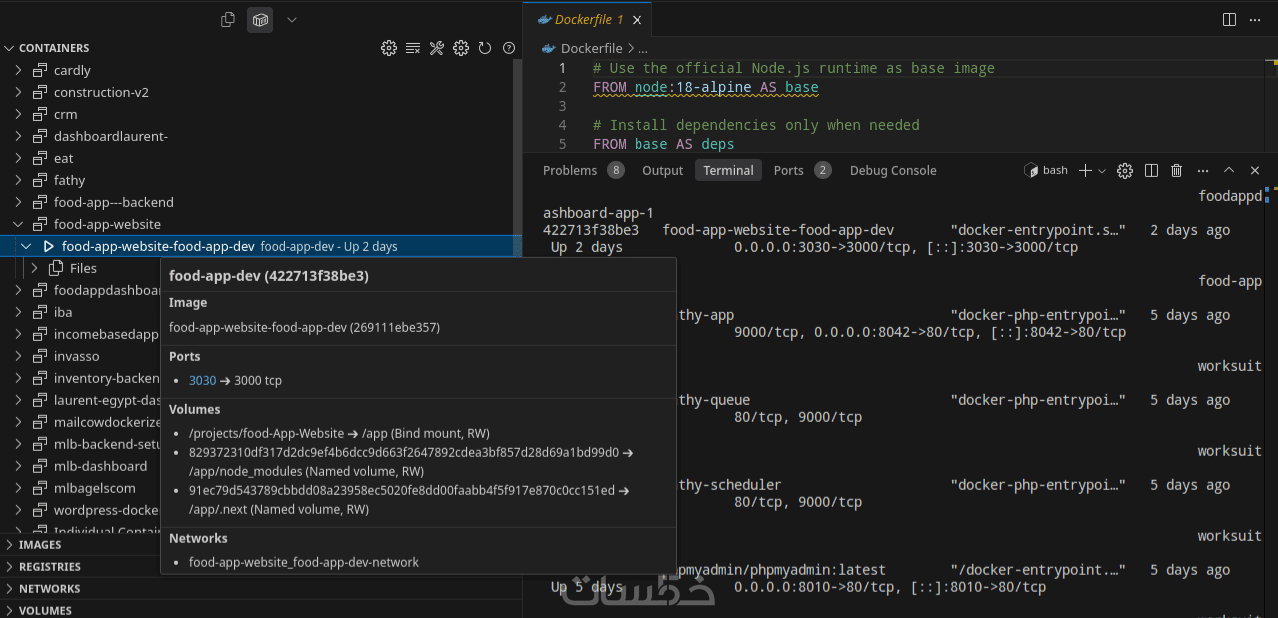
Task: Split the terminal panel
Action: click(x=1151, y=171)
